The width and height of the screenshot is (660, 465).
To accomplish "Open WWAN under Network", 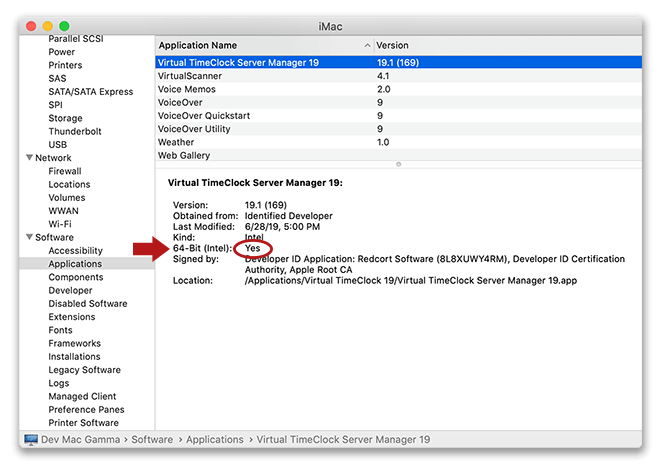I will tap(63, 210).
